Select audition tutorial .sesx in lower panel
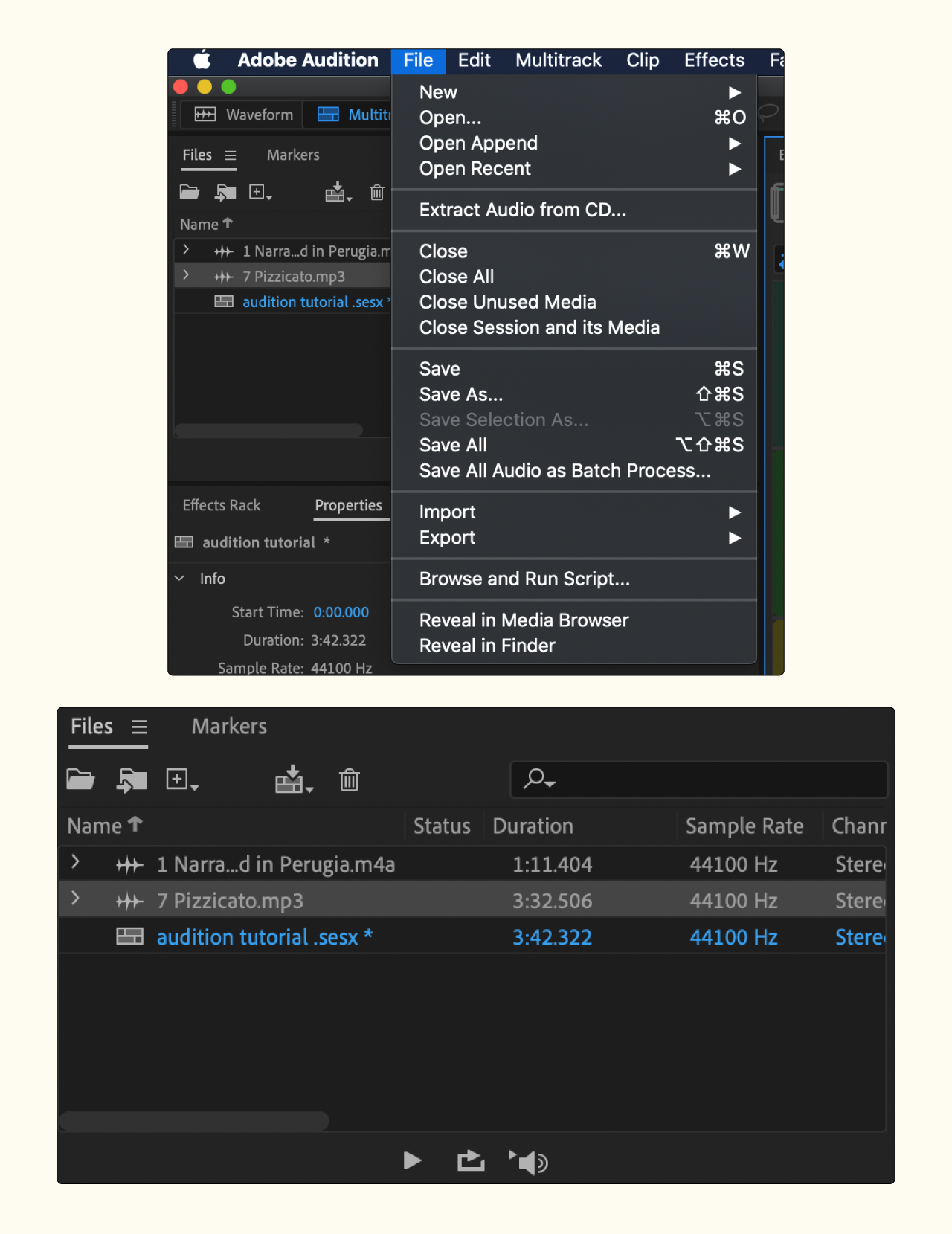The image size is (952, 1234). pyautogui.click(x=264, y=937)
